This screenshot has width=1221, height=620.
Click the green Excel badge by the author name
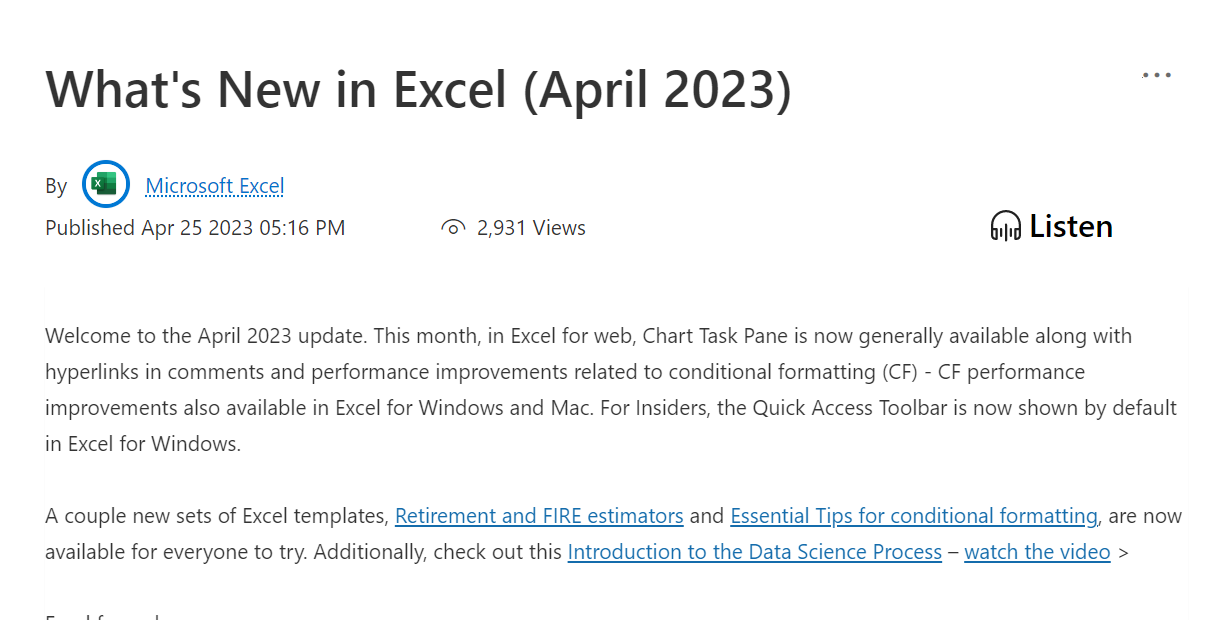coord(106,184)
